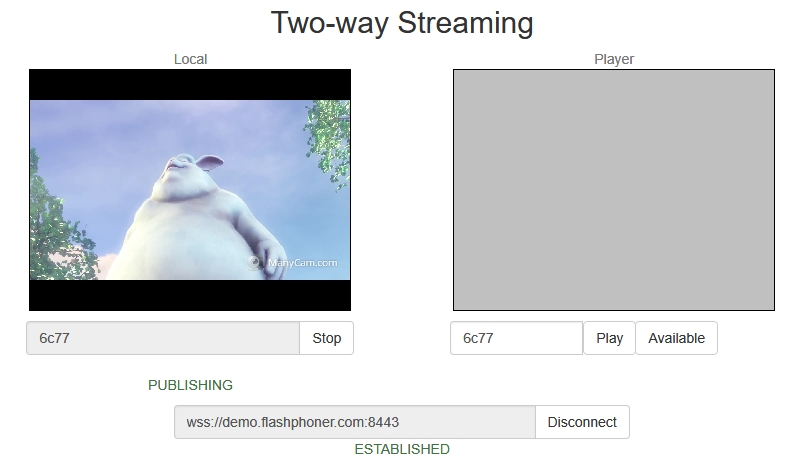Click the Player label above gray box
The image size is (803, 467).
point(614,59)
